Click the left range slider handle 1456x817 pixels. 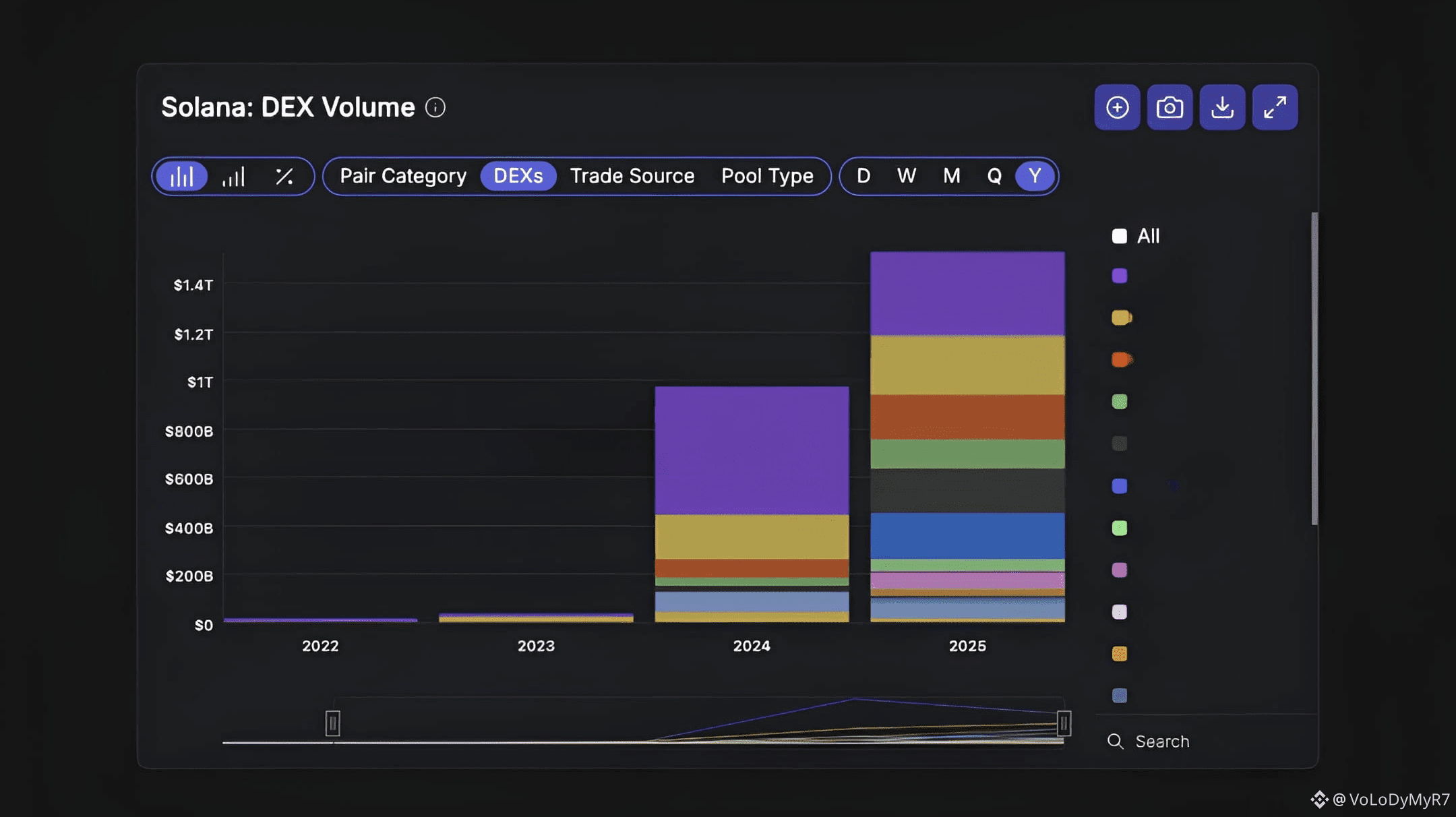[332, 723]
